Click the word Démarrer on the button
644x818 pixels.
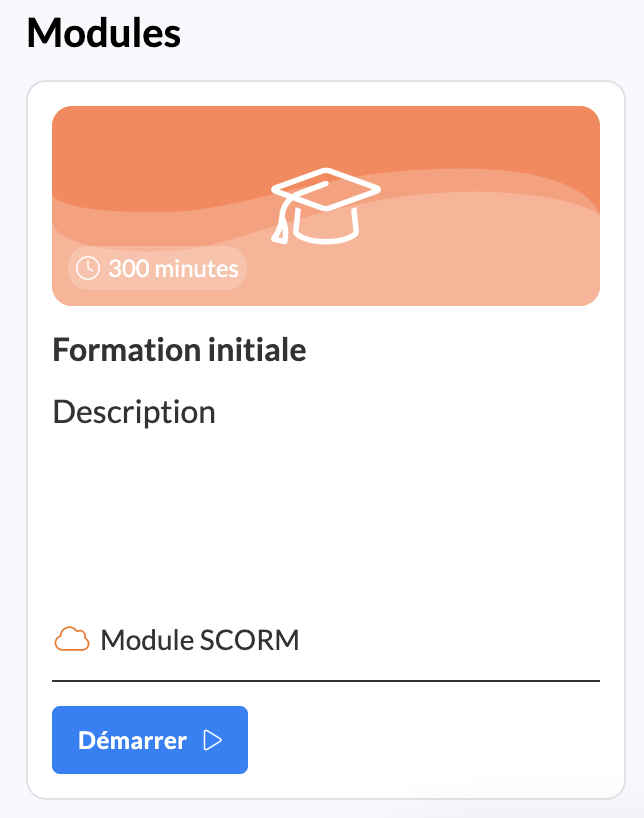click(132, 741)
